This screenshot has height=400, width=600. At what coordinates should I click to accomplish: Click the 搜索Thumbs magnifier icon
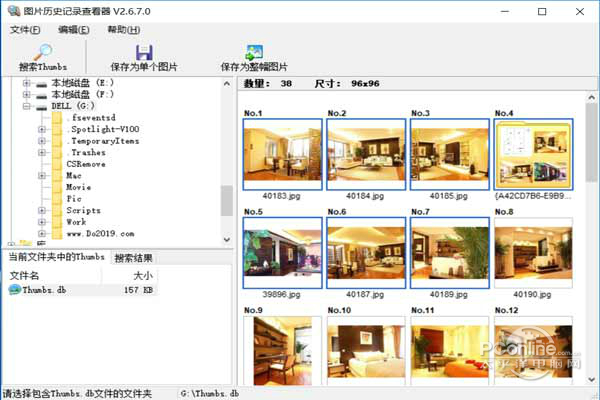coord(43,52)
